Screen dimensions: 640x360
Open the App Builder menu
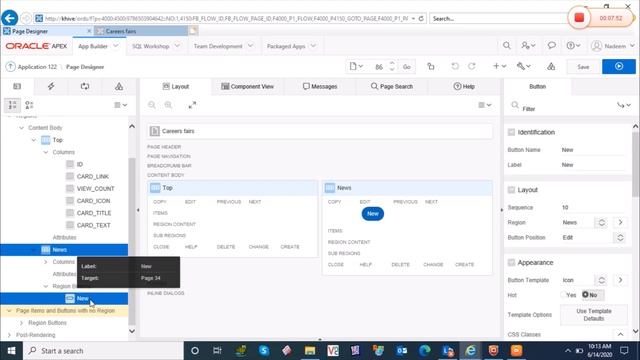point(98,46)
